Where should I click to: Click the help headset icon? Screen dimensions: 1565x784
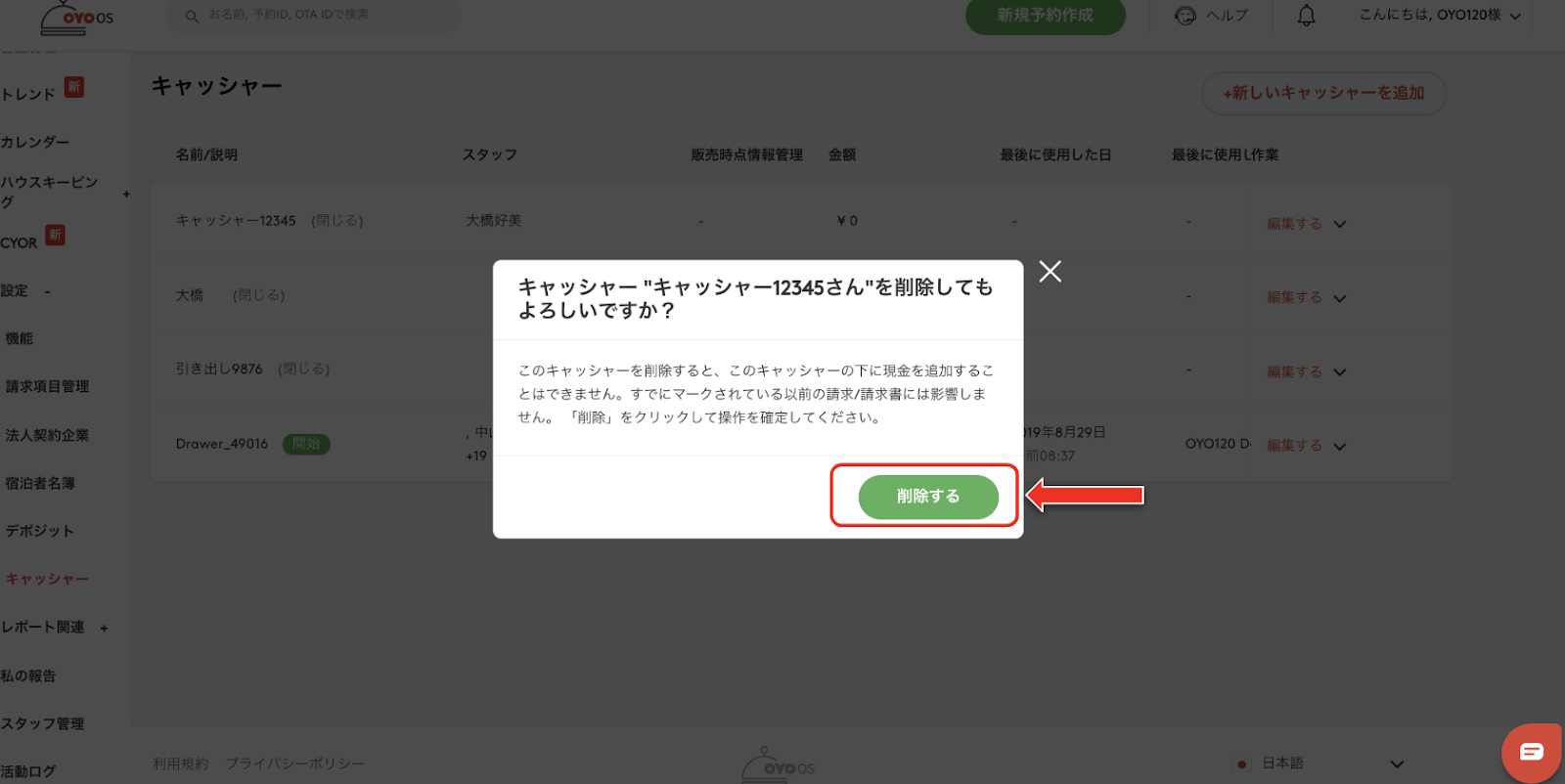point(1185,16)
